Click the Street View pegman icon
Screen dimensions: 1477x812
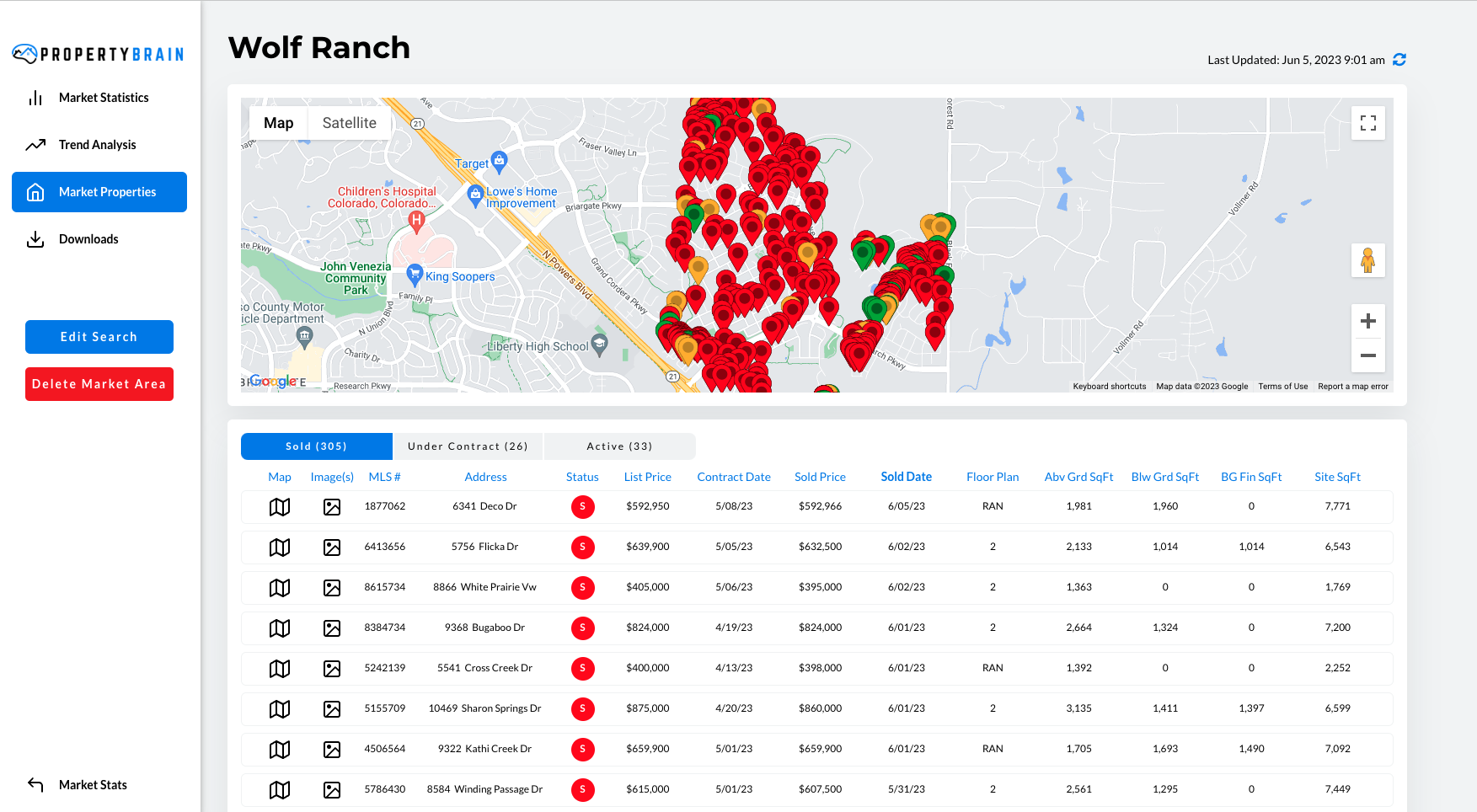[x=1367, y=260]
